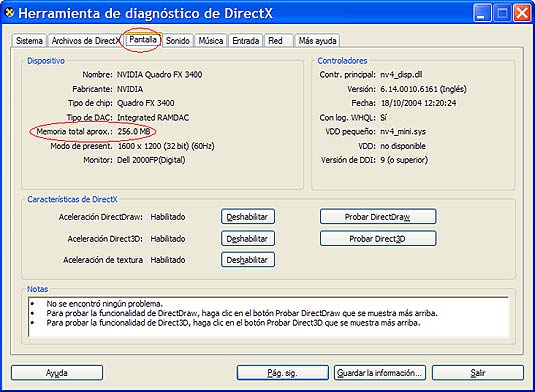
Task: Click the Habilitado status for Aceleración DirectDraw
Action: tap(168, 217)
